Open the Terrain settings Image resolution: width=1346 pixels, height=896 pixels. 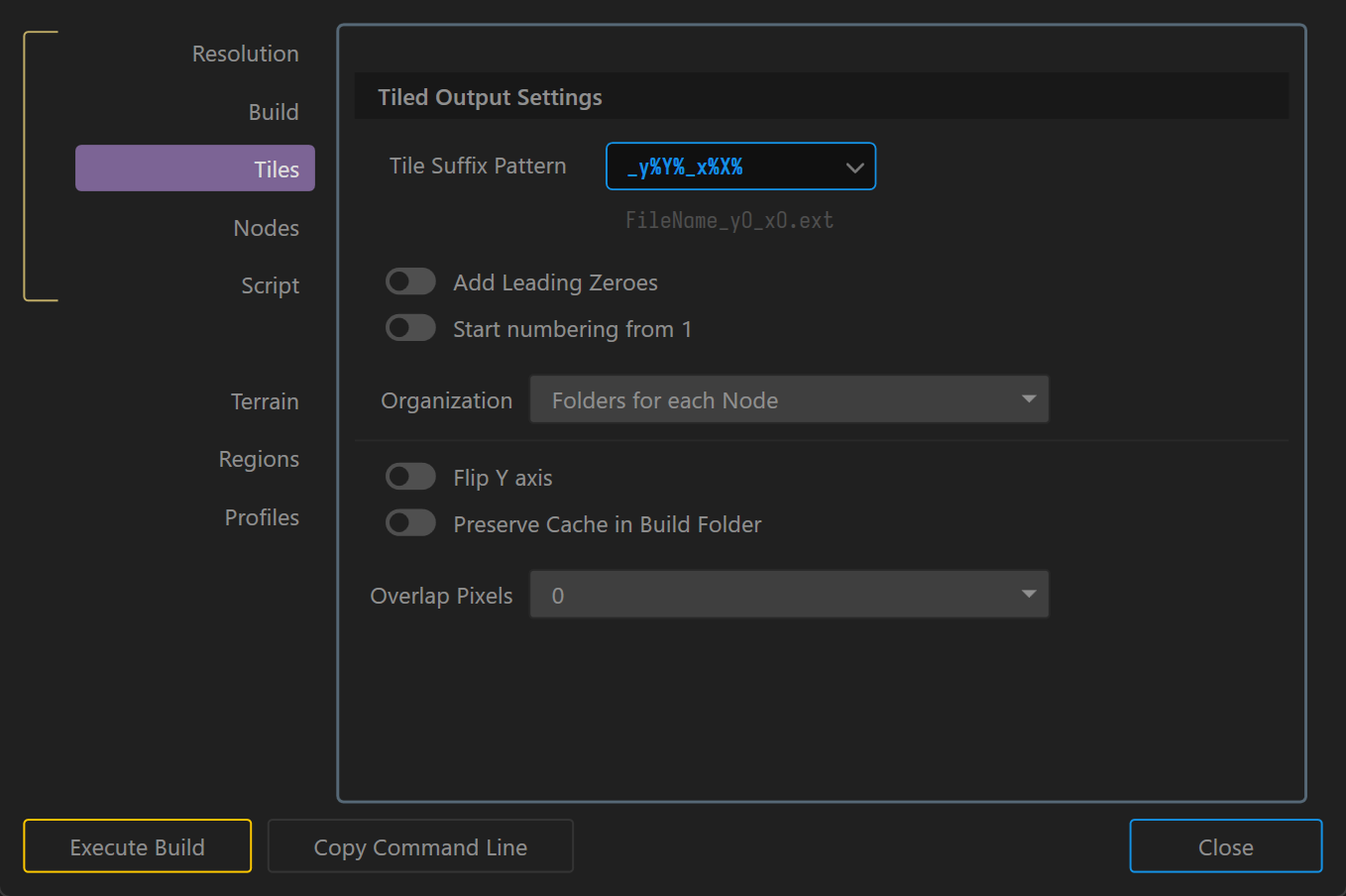coord(265,401)
